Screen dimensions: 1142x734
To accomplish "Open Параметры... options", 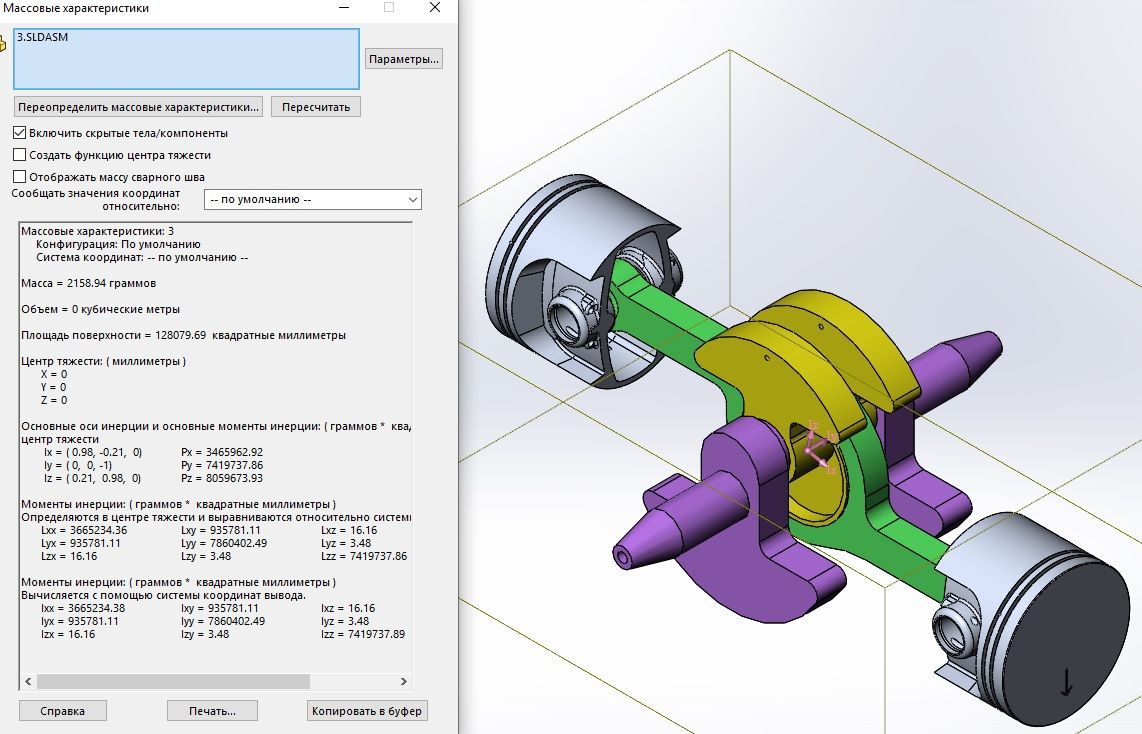I will (403, 59).
